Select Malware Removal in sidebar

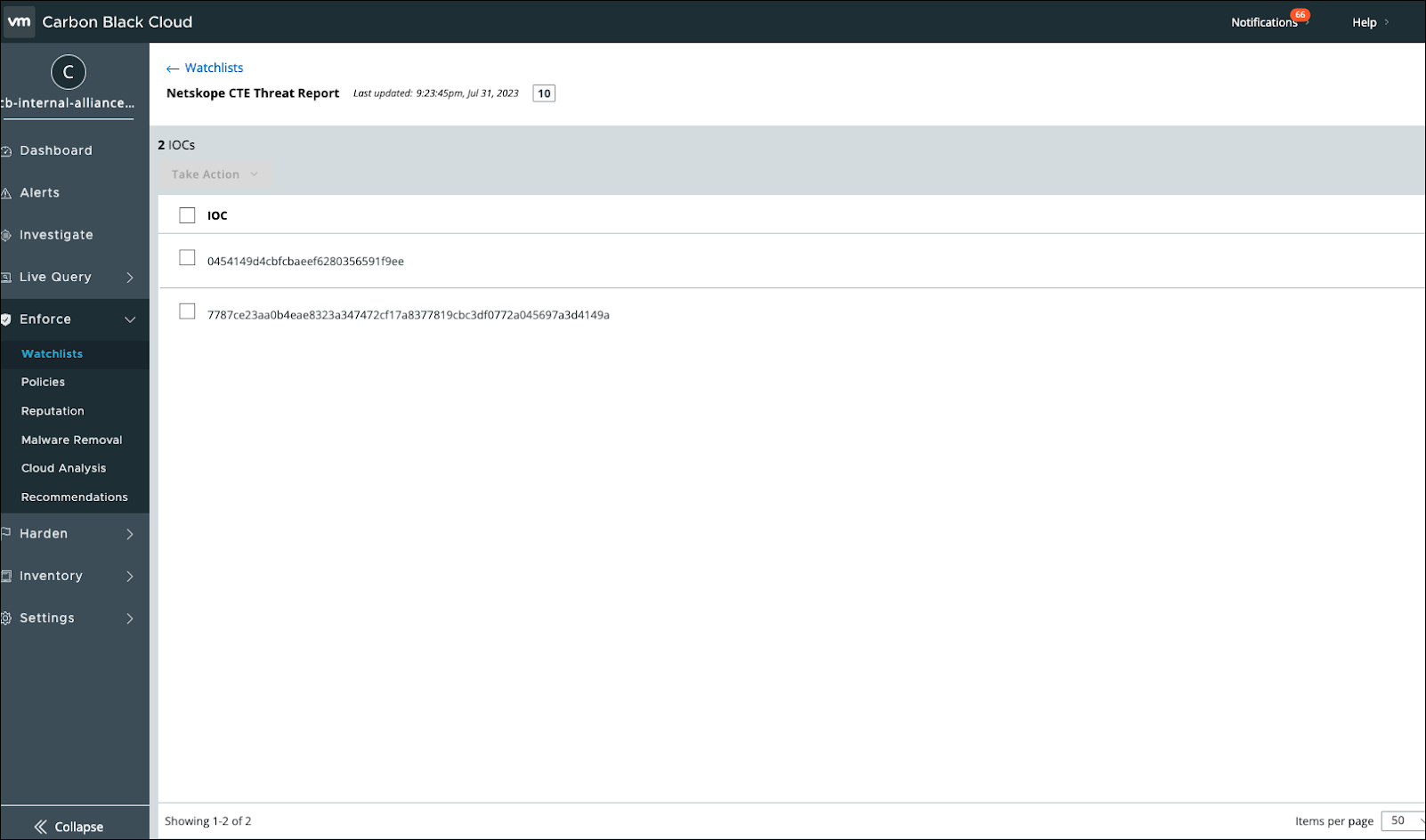pos(72,440)
